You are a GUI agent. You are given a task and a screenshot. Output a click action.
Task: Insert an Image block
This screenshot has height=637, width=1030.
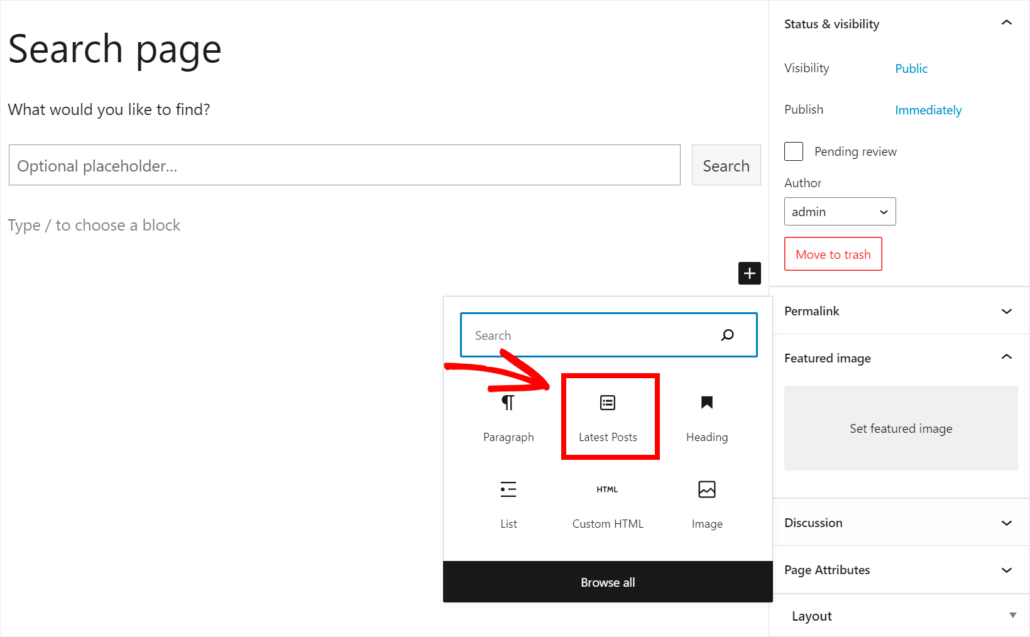(x=706, y=500)
